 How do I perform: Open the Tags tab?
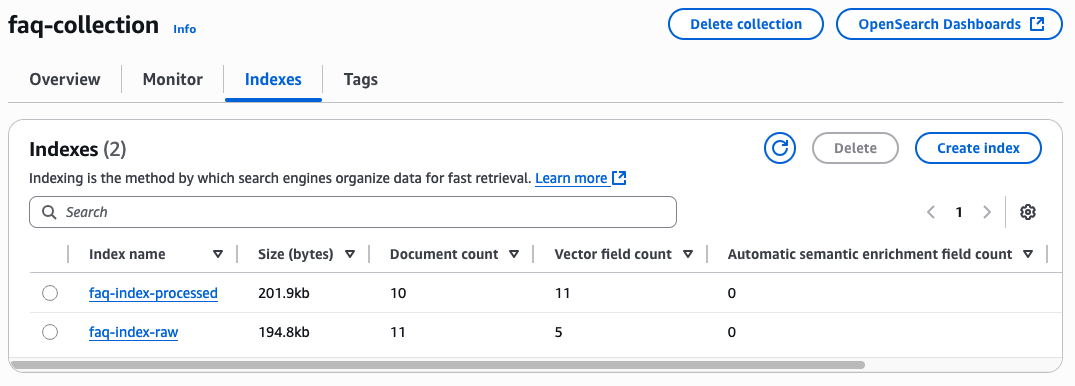(361, 80)
